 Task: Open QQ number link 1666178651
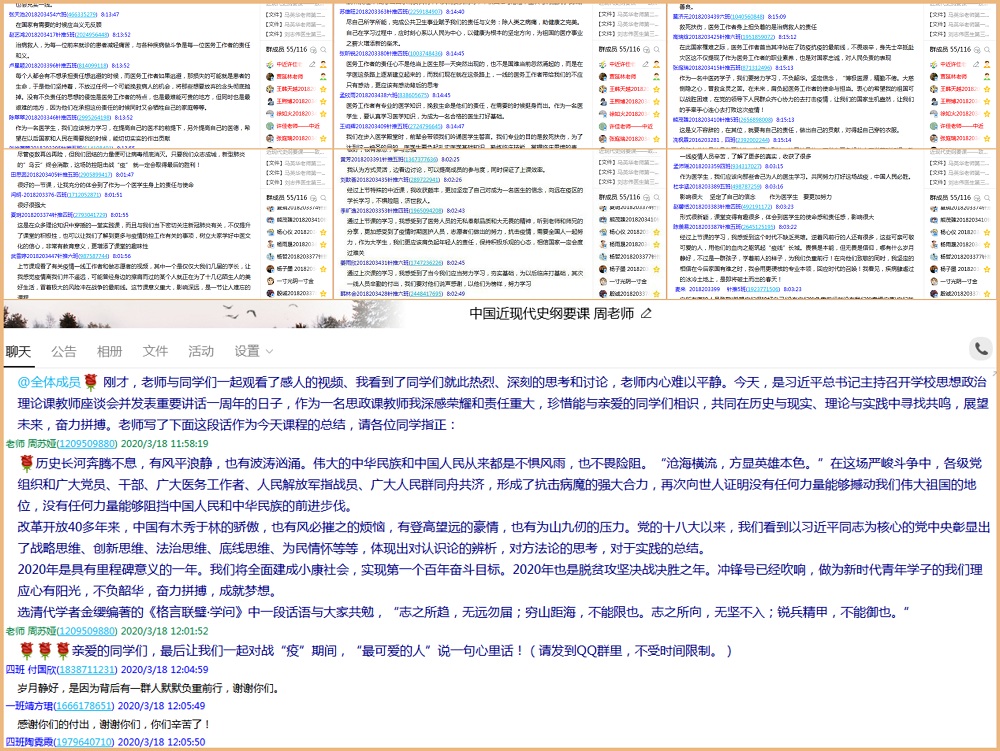[84, 706]
